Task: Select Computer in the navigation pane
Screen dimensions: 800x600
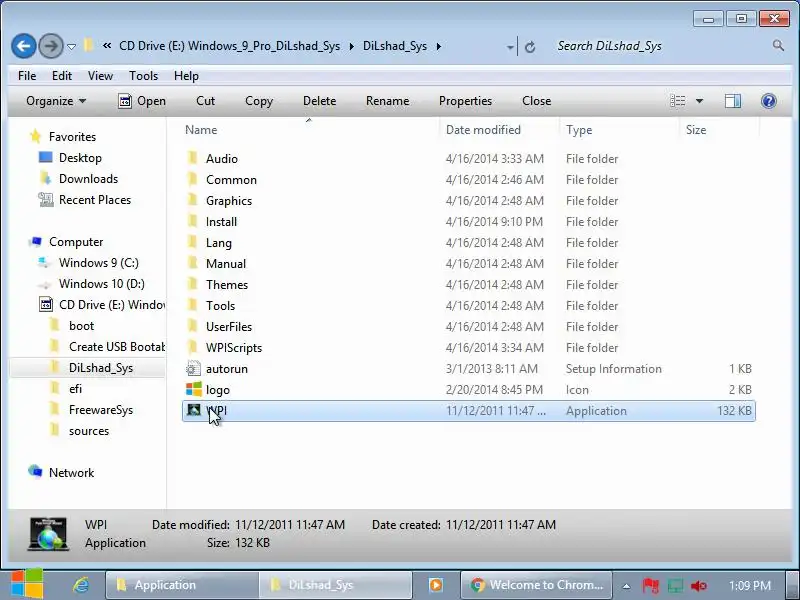Action: (76, 242)
